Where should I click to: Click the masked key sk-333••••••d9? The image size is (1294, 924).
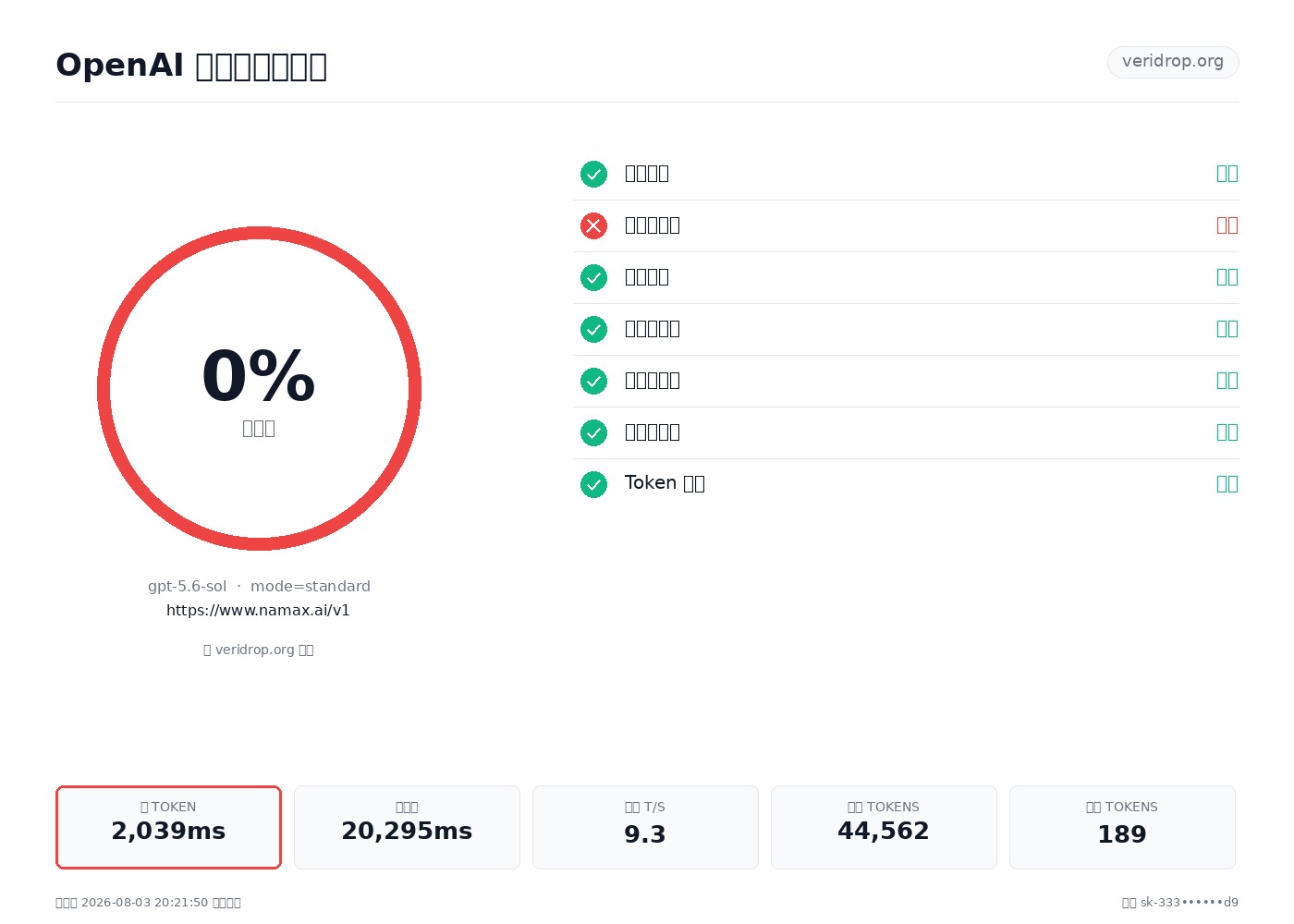click(x=1189, y=902)
